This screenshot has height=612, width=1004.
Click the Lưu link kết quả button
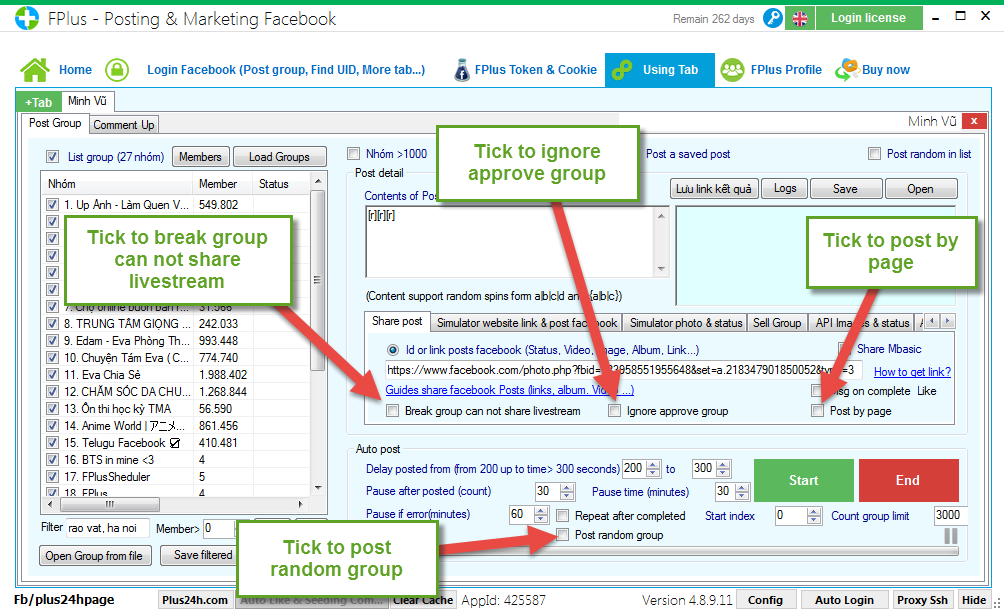[x=714, y=189]
